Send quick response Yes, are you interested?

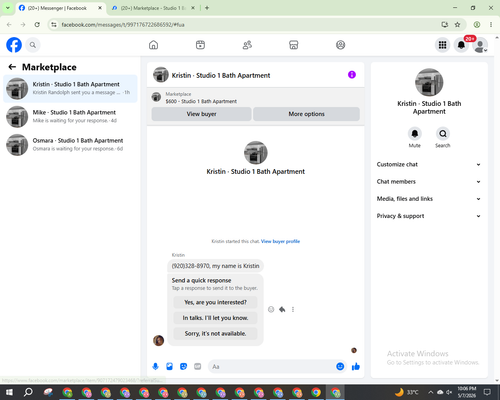click(x=215, y=302)
